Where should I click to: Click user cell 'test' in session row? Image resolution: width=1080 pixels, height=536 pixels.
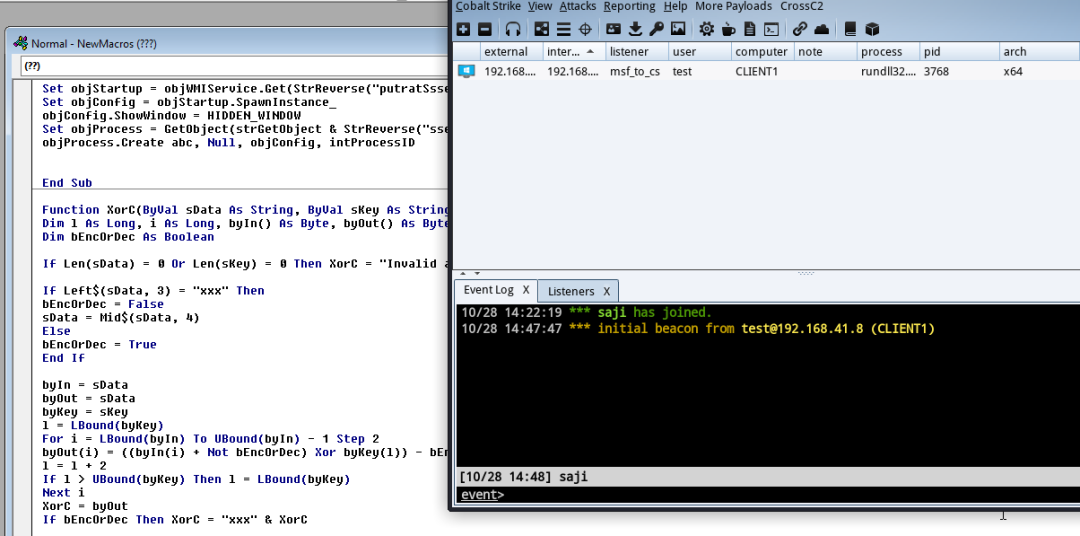point(699,71)
